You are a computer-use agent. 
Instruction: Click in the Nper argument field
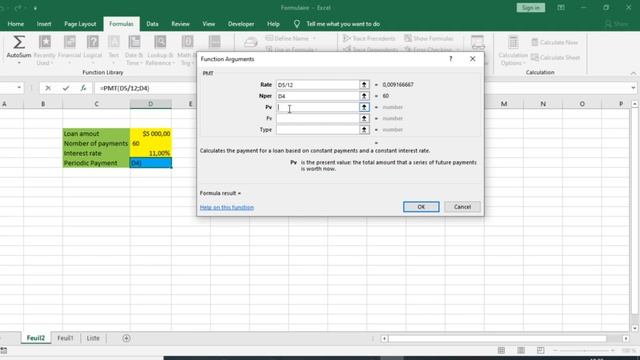point(317,96)
